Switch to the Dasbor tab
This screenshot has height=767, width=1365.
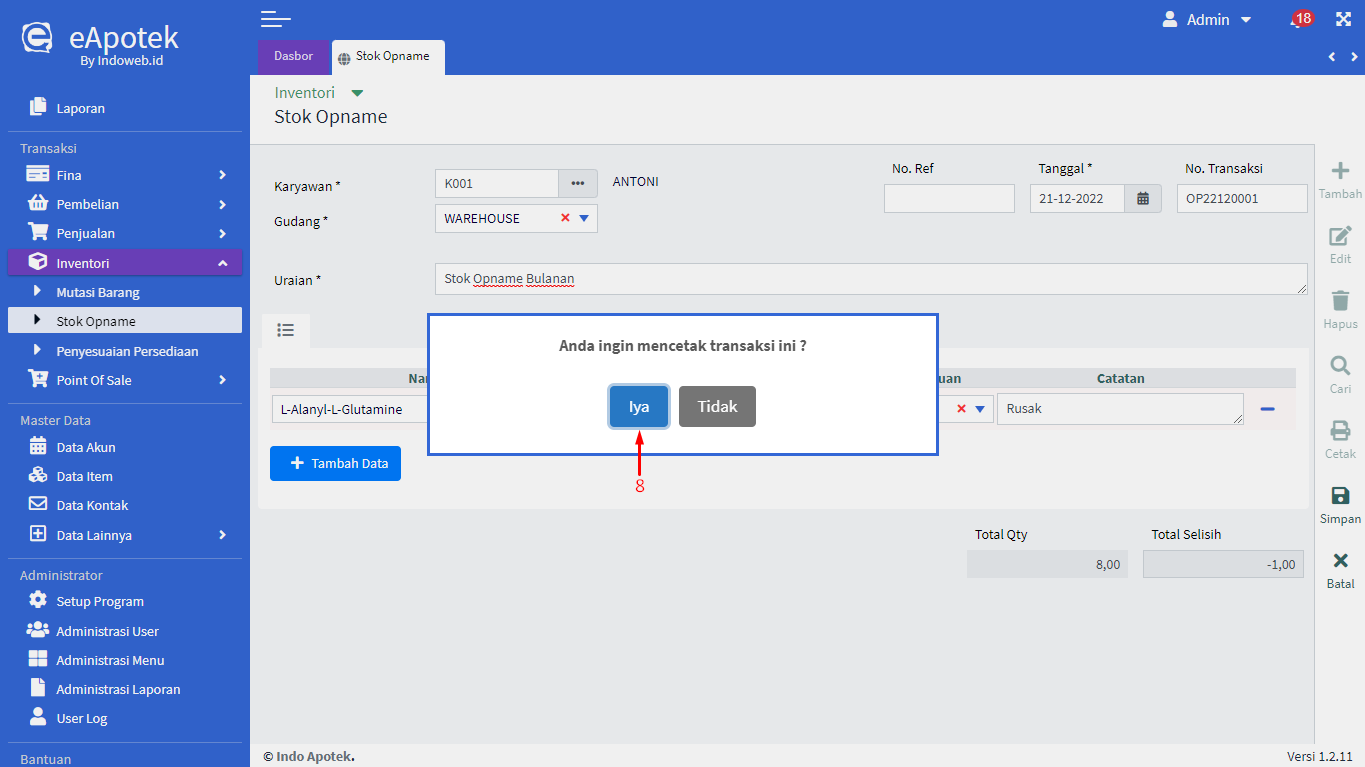[293, 56]
